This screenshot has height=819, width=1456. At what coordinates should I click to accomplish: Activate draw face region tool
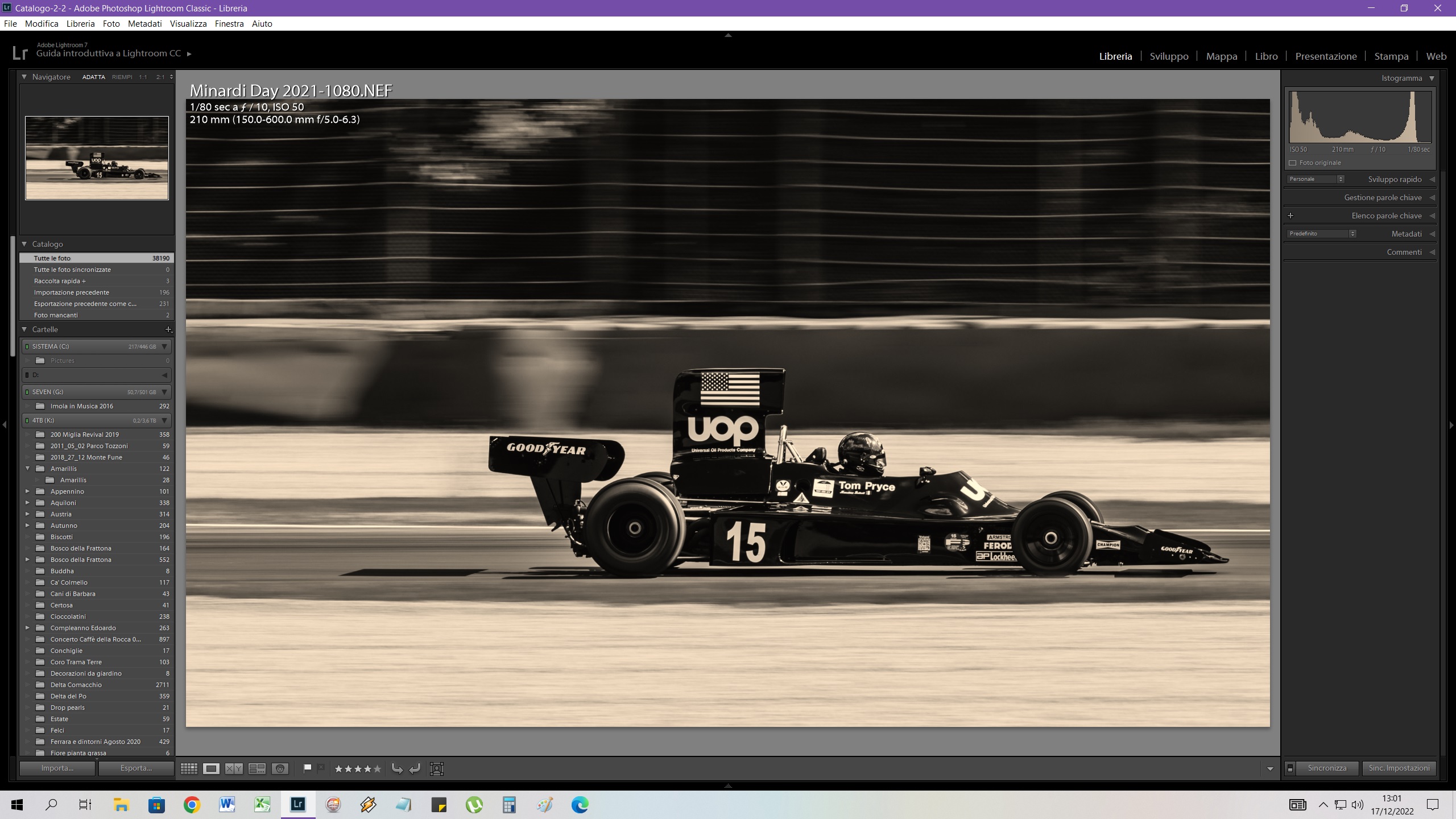[437, 769]
